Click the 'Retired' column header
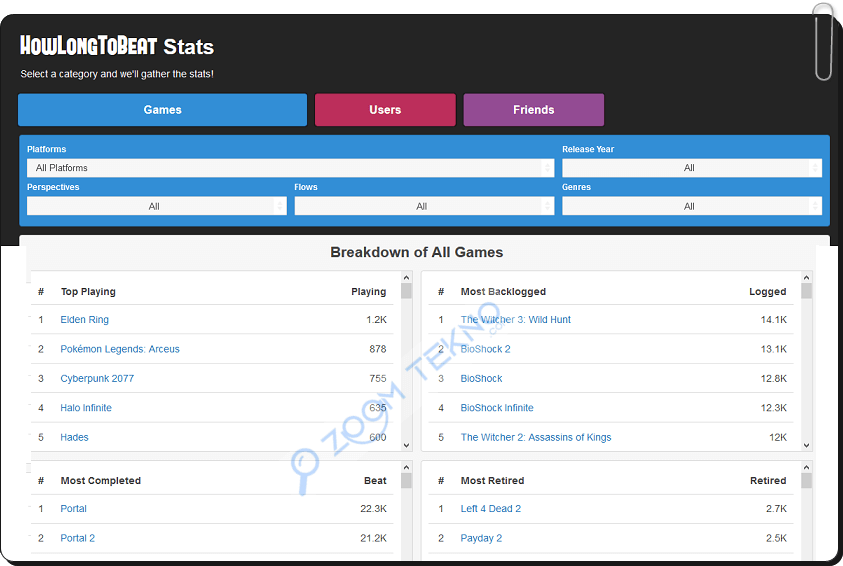 768,481
